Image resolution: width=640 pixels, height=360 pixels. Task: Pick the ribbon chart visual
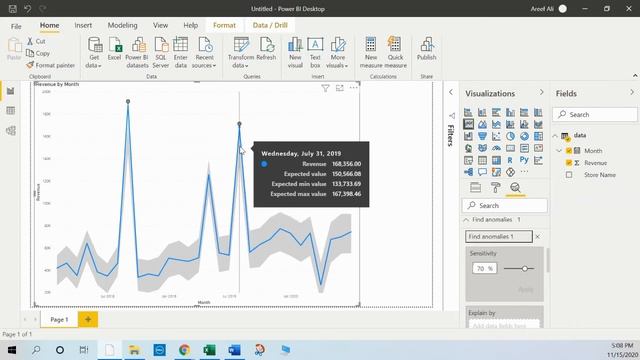point(538,124)
